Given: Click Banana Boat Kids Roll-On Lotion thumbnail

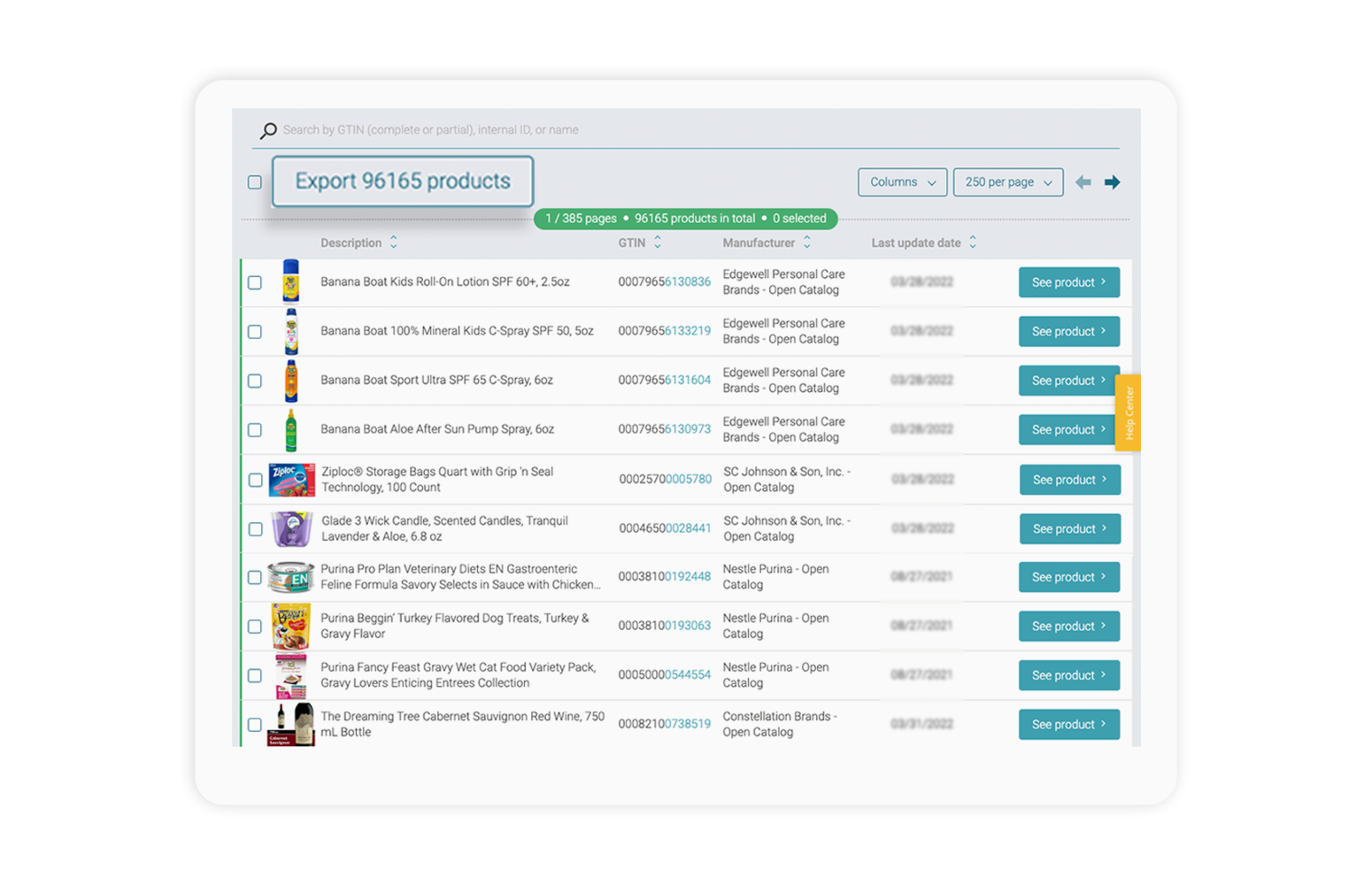Looking at the screenshot, I should coord(290,281).
